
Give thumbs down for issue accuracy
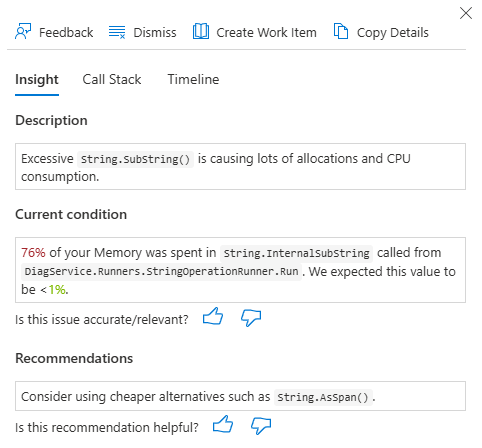coord(251,318)
